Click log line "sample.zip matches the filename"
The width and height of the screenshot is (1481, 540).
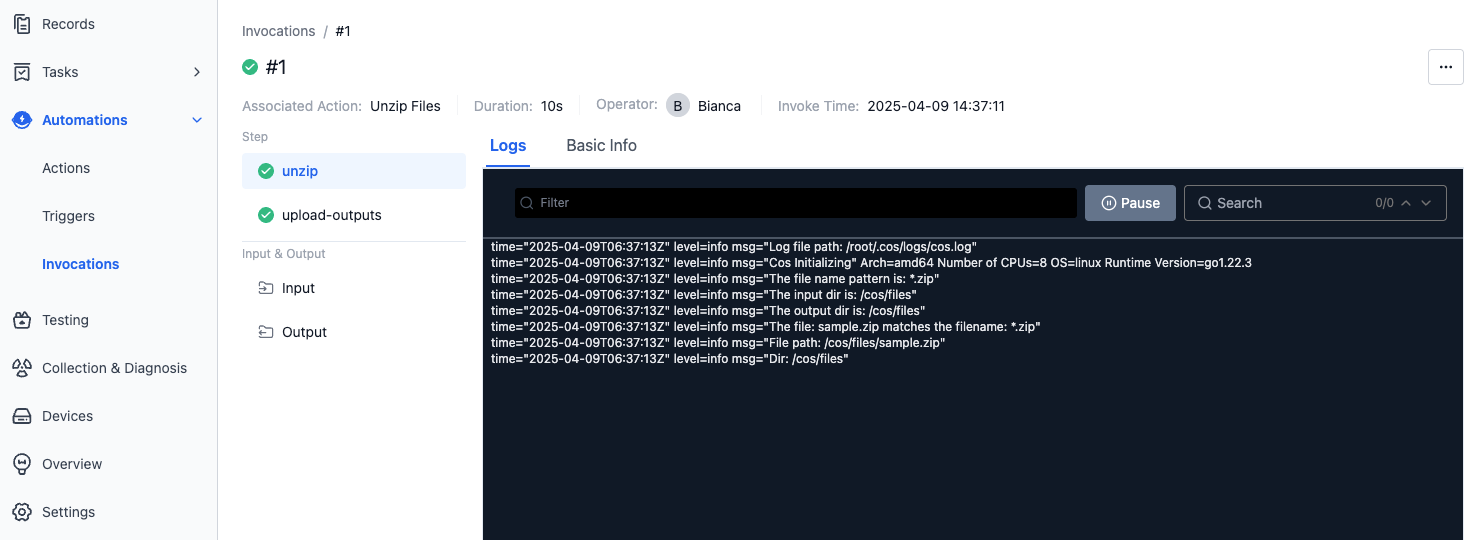[x=766, y=326]
